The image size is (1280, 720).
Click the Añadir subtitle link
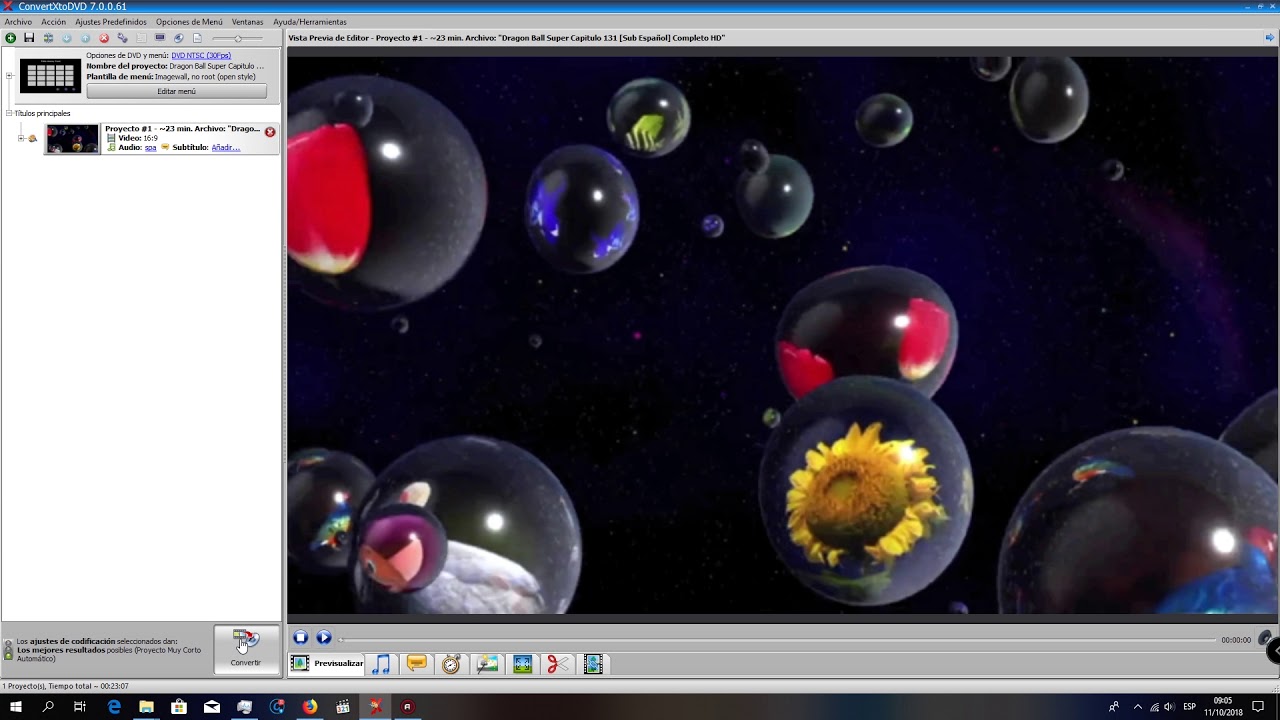coord(226,147)
